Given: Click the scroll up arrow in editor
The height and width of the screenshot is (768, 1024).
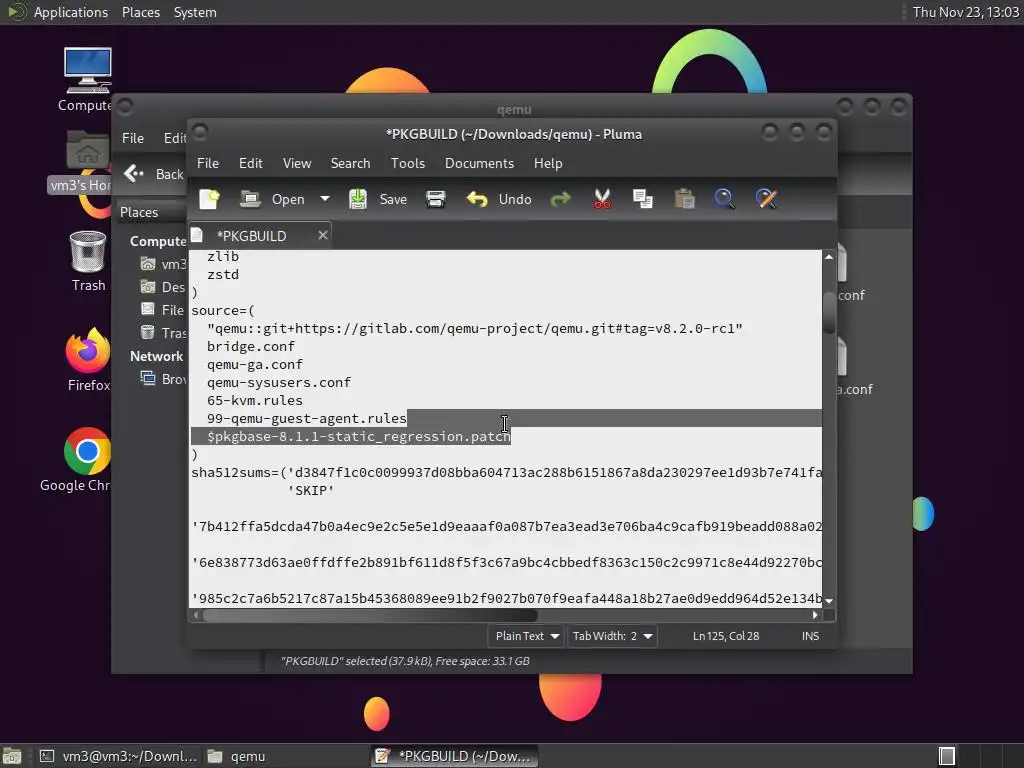Looking at the screenshot, I should click(829, 257).
